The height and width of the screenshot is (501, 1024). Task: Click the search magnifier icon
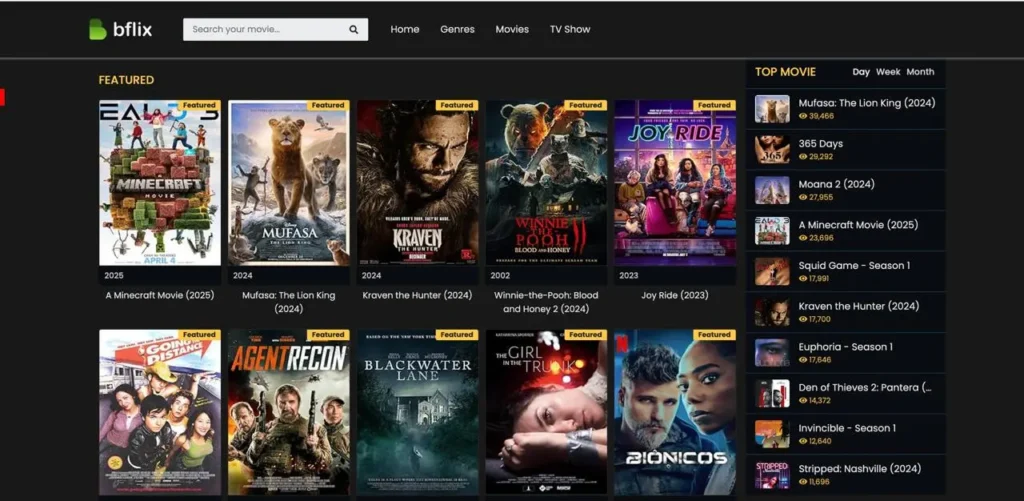point(353,29)
